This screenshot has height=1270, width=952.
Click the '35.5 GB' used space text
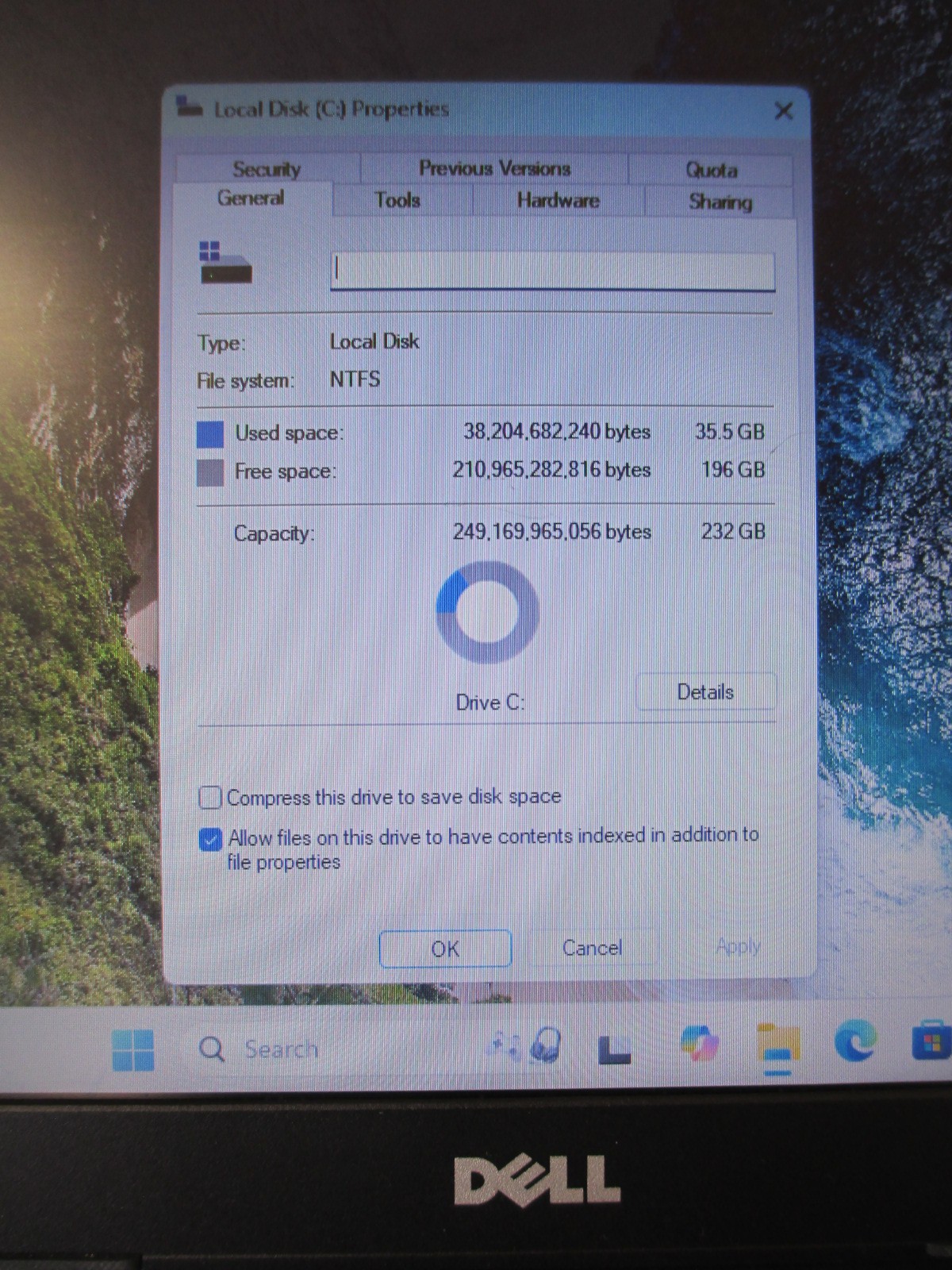point(730,432)
